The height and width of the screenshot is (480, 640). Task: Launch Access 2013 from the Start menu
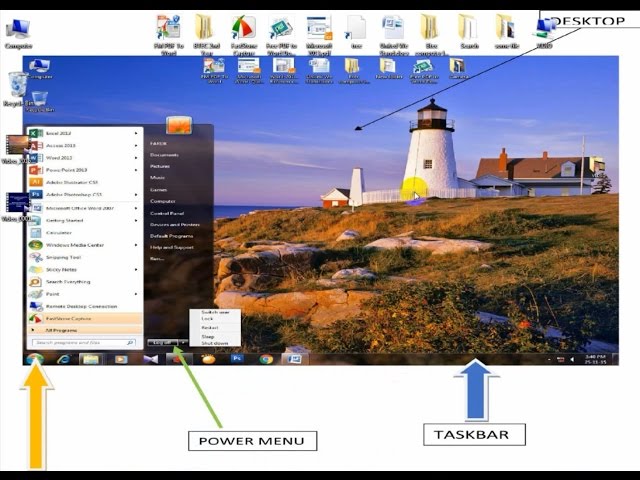[x=84, y=146]
